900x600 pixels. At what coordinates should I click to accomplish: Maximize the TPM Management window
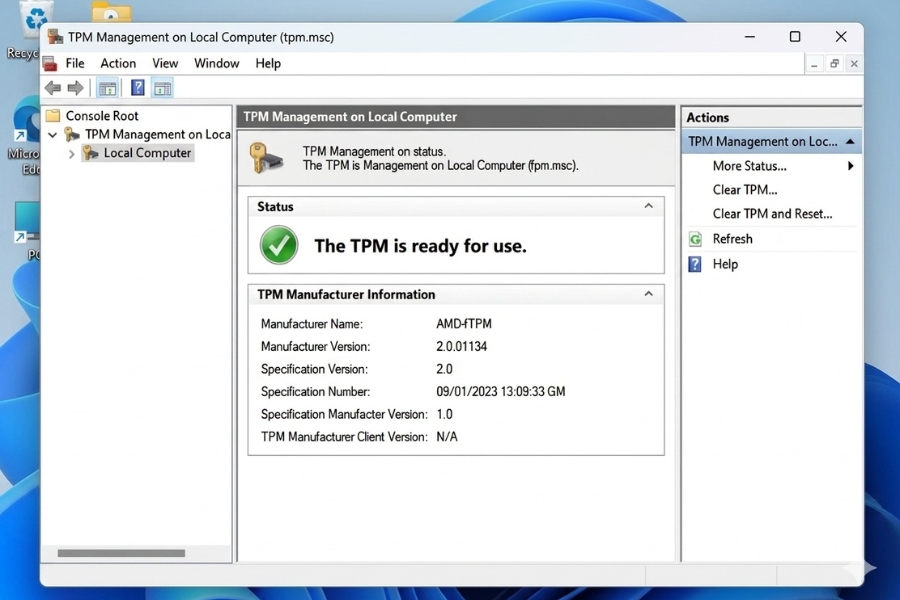pyautogui.click(x=795, y=37)
